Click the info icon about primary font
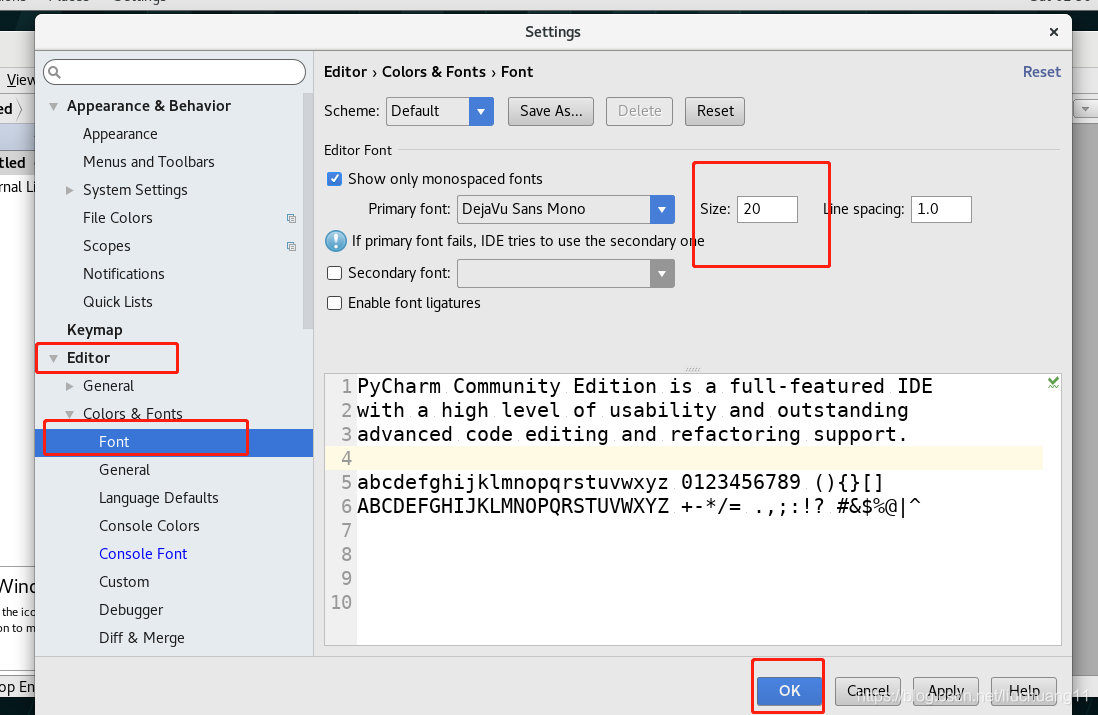 pyautogui.click(x=336, y=241)
